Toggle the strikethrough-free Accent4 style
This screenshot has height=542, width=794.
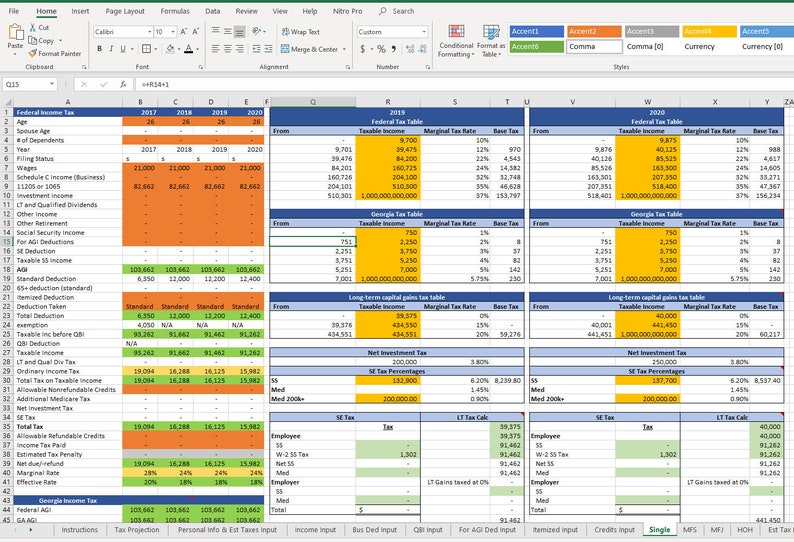tap(709, 31)
